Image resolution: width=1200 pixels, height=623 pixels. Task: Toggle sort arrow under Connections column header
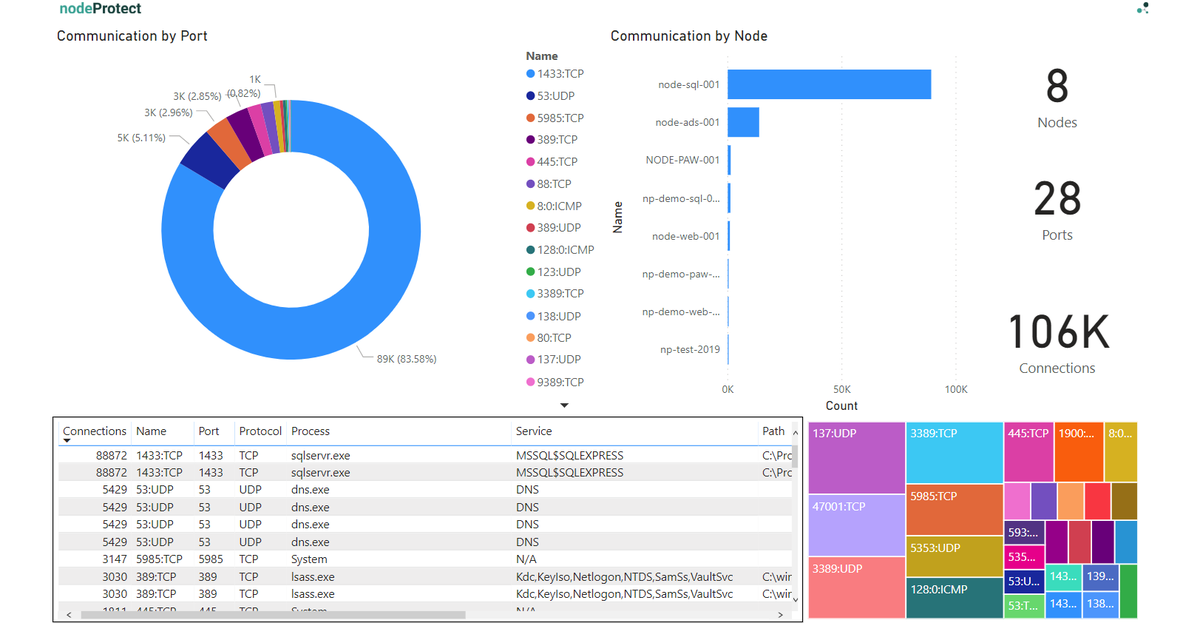pos(67,441)
